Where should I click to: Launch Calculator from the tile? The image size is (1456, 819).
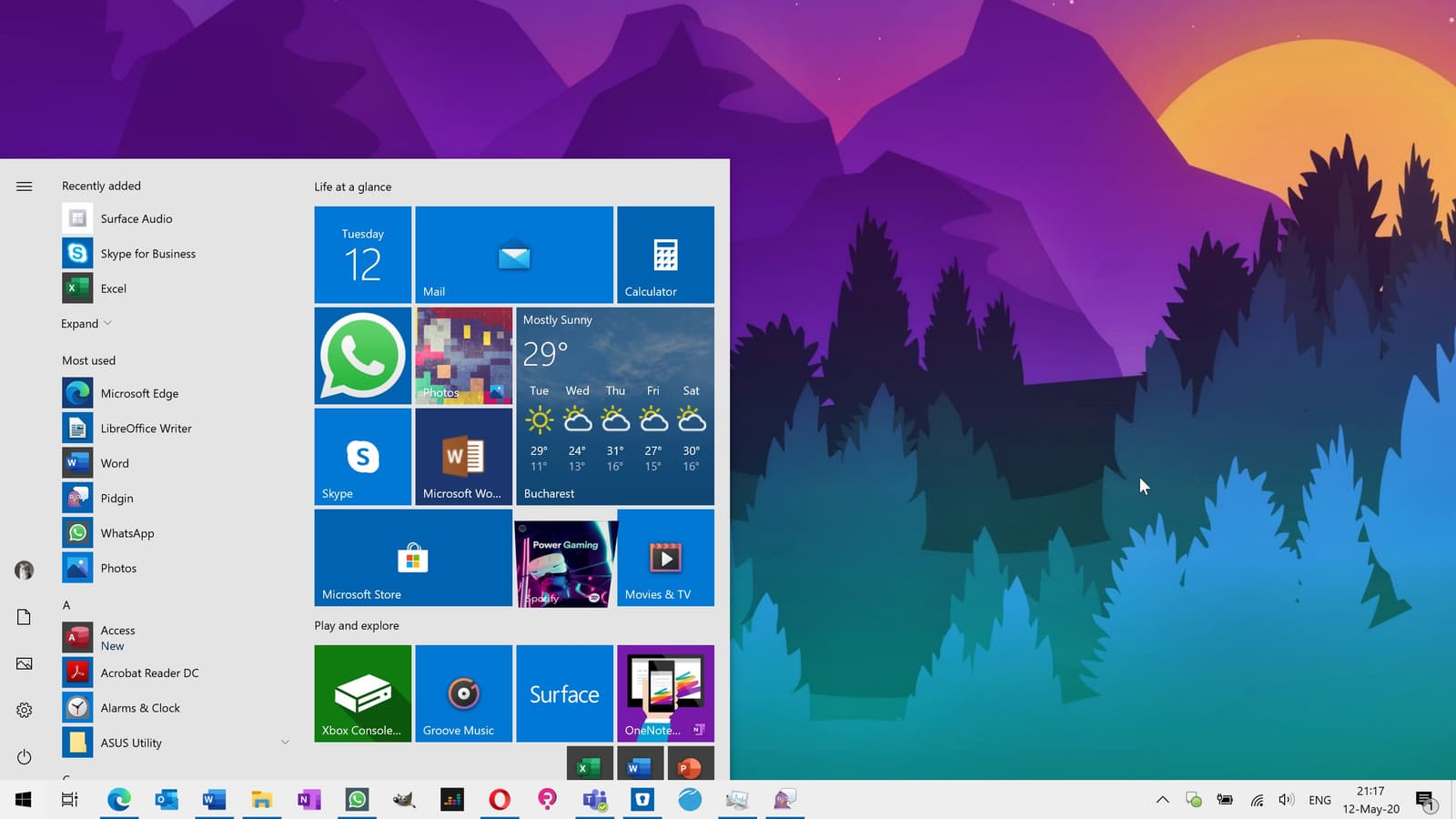pyautogui.click(x=665, y=255)
